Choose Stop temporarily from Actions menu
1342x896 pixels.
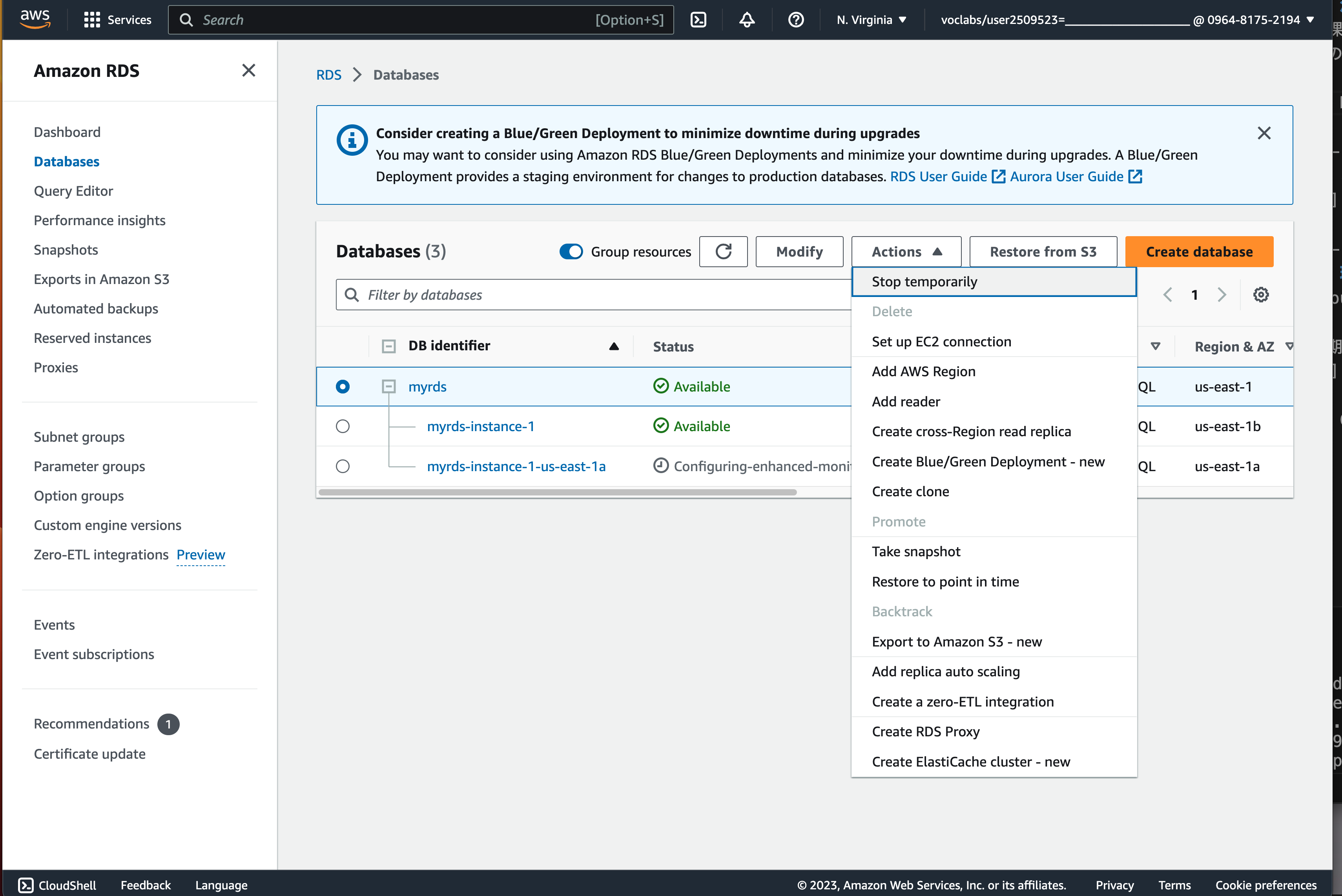point(994,282)
